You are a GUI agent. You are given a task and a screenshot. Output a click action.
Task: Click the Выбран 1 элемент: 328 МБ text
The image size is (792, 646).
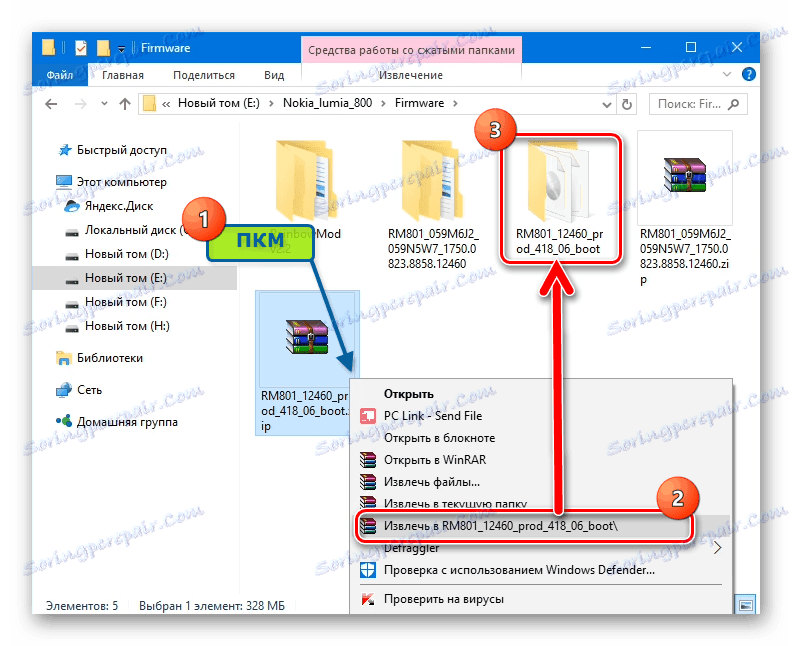[x=212, y=606]
